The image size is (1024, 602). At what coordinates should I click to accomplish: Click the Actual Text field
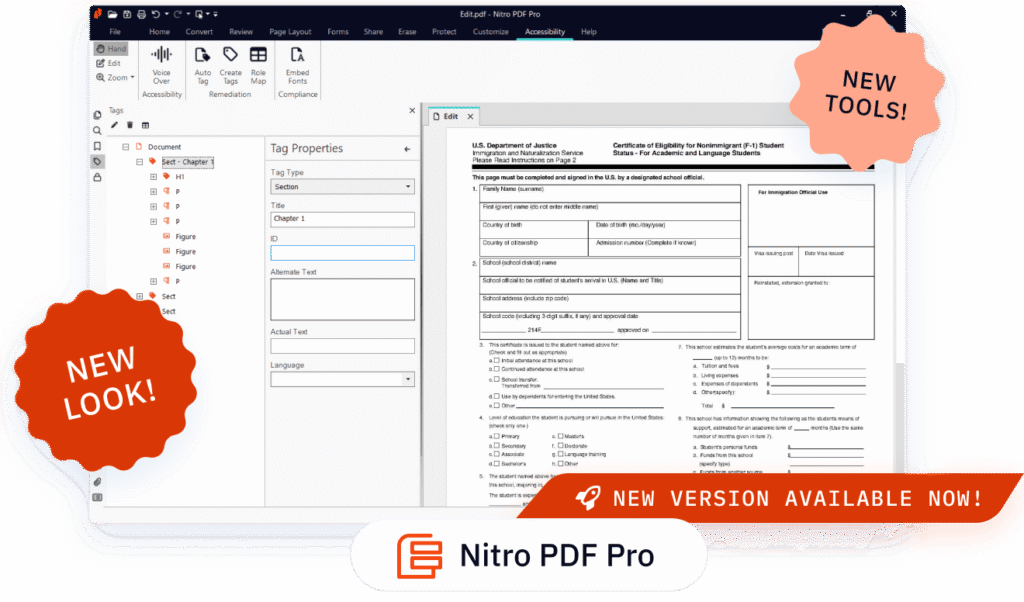342,346
